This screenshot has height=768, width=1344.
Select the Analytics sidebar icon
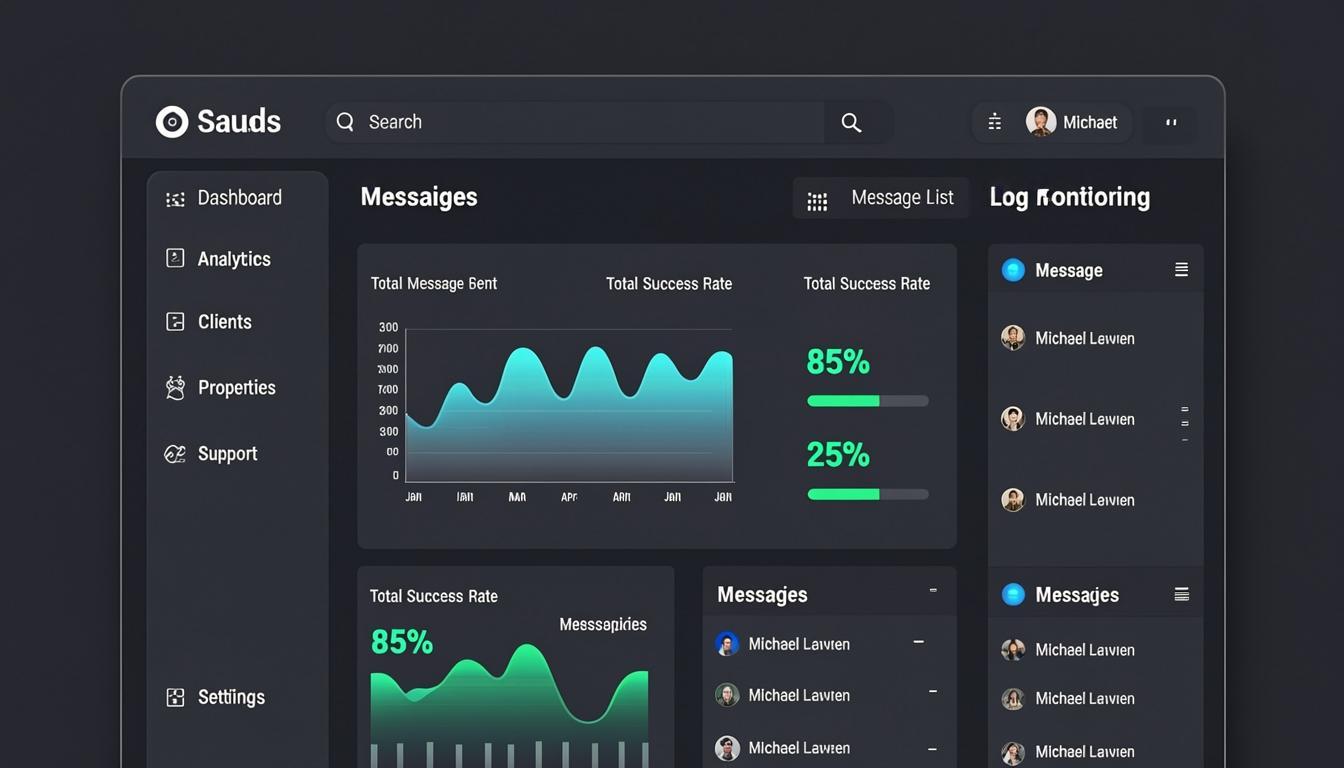[175, 258]
